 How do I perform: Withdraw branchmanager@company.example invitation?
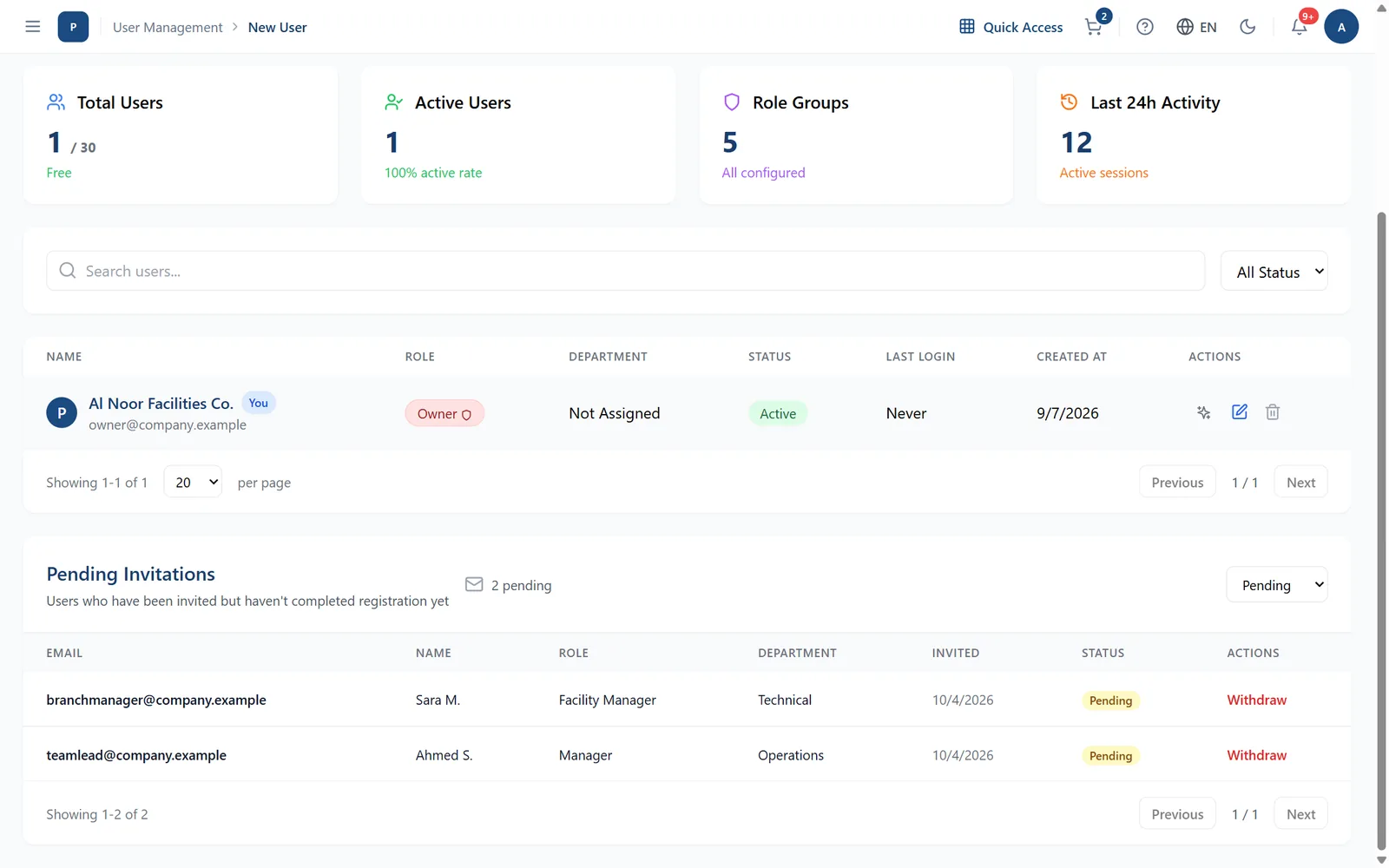tap(1256, 700)
